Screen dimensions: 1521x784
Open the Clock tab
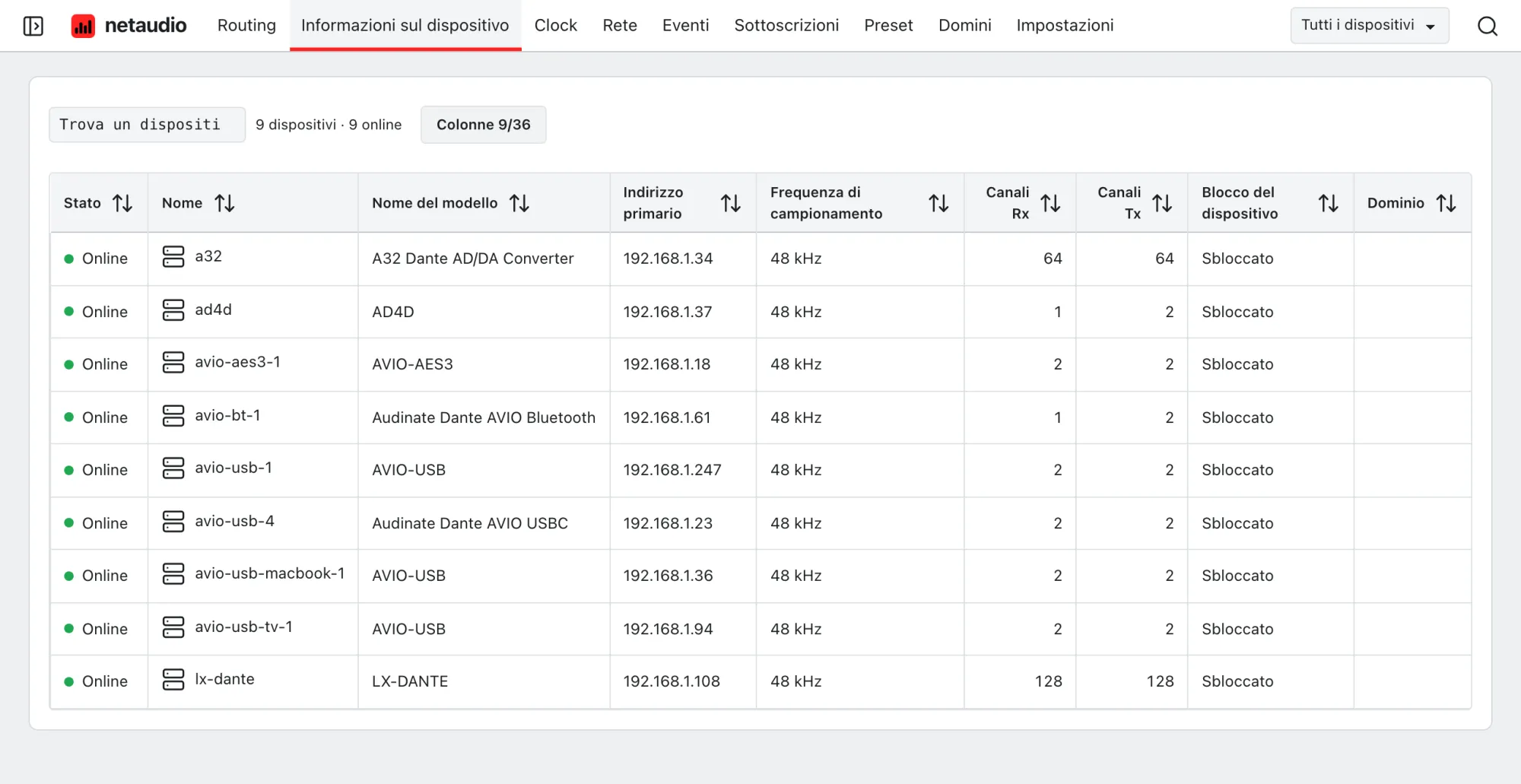pyautogui.click(x=556, y=26)
